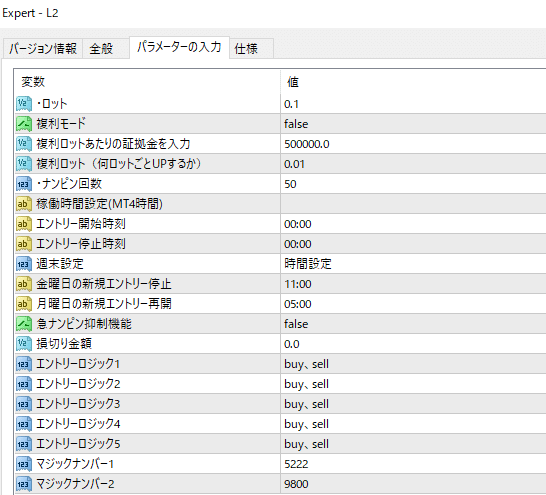
Task: Click the icon beside 複利ロットあたりの証拠金を入力
Action: [24, 144]
